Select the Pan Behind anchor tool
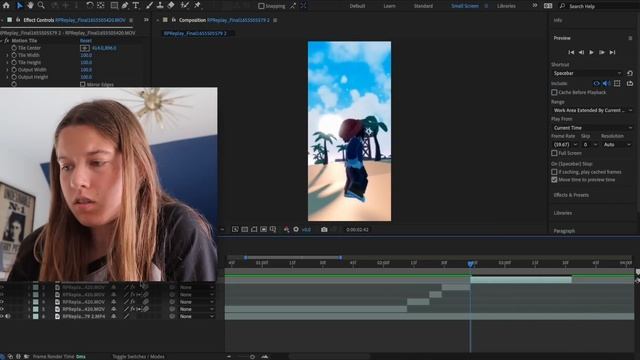The image size is (640, 360). [100, 5]
